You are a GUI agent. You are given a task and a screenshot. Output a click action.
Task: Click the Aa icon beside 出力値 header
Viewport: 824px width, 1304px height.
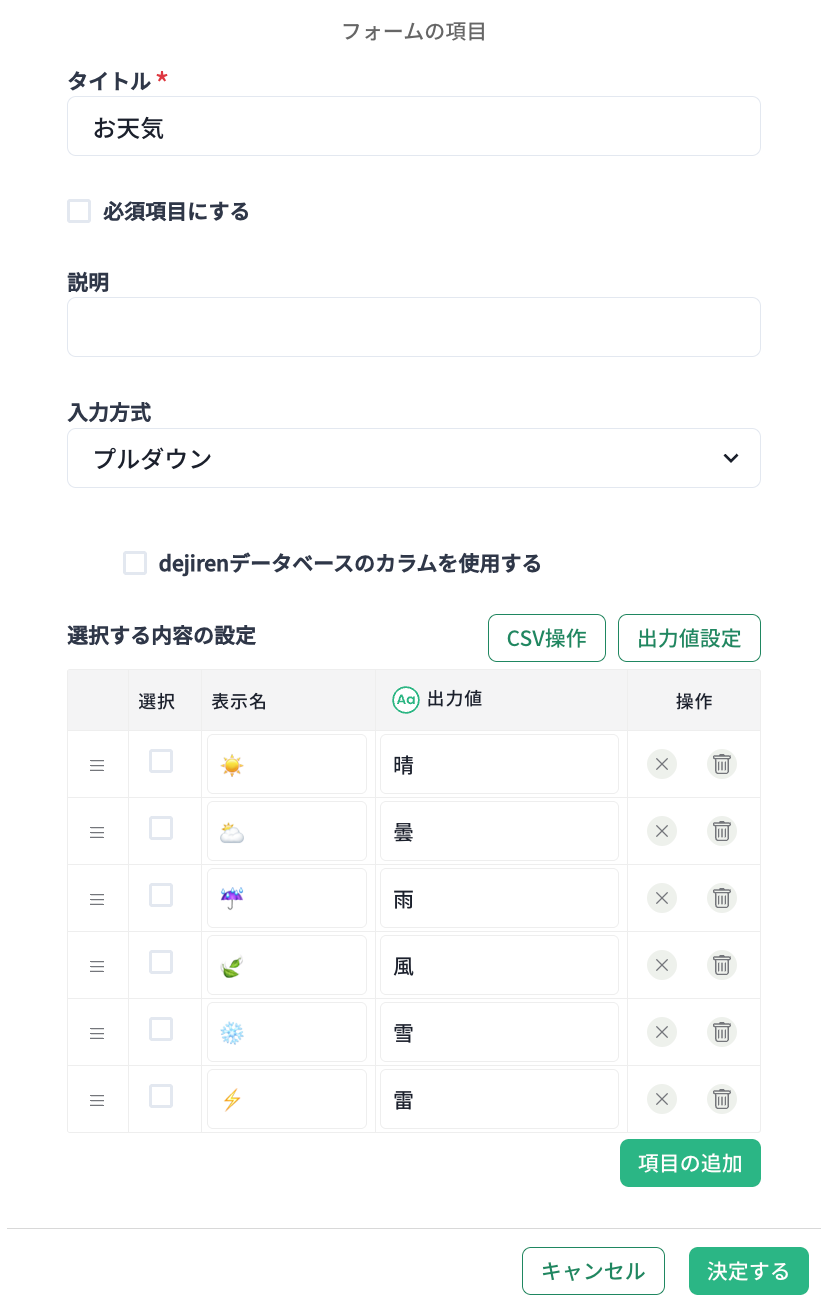point(405,700)
